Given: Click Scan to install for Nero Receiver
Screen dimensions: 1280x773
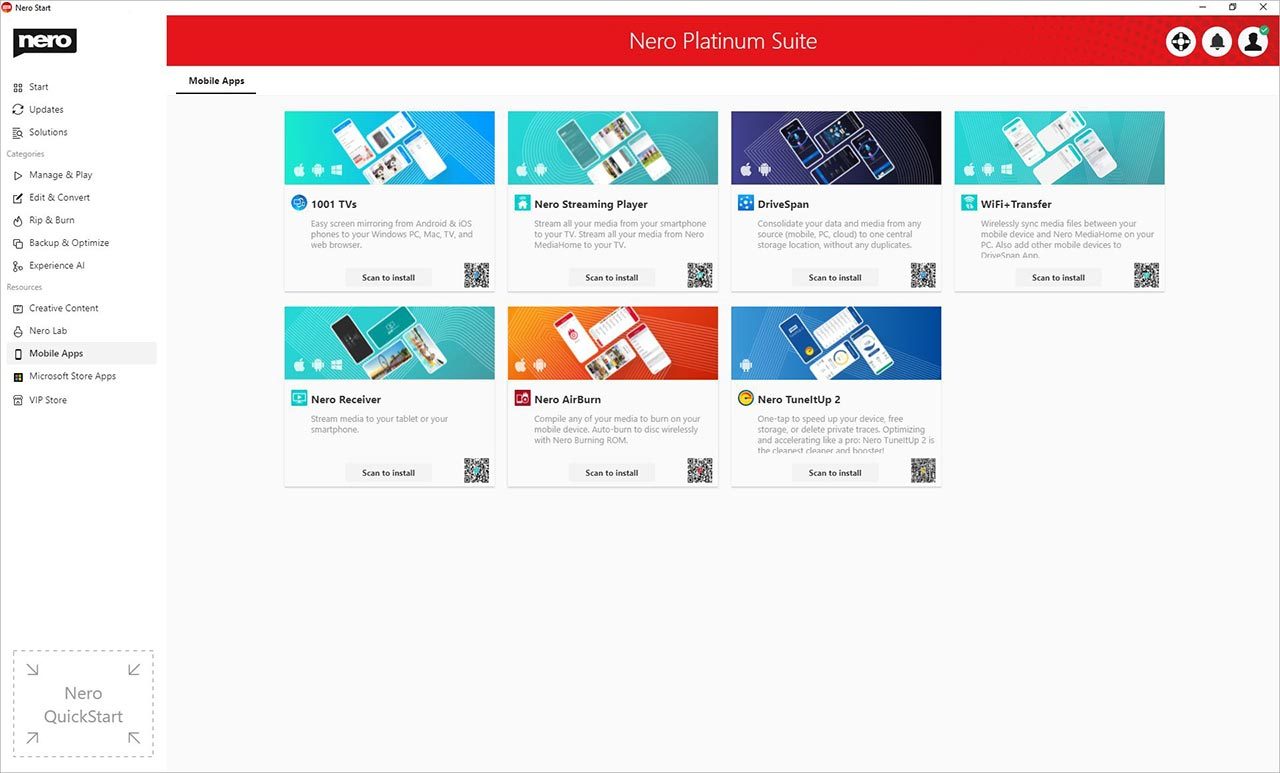Looking at the screenshot, I should (x=389, y=472).
